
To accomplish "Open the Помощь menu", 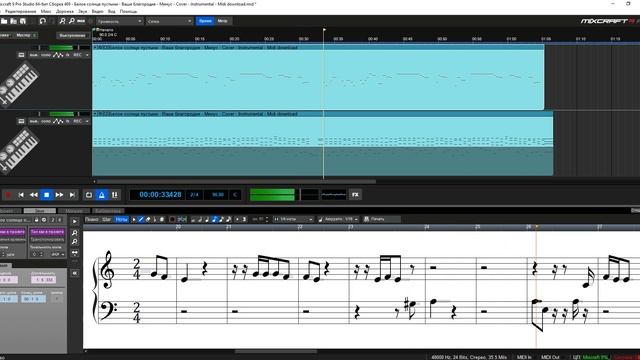I will tap(128, 11).
